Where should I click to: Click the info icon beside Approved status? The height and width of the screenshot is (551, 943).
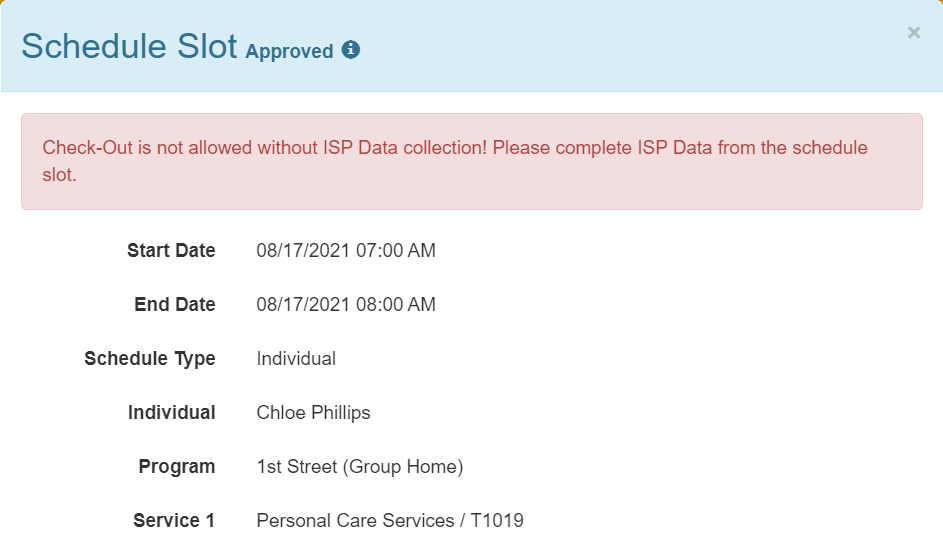[351, 50]
